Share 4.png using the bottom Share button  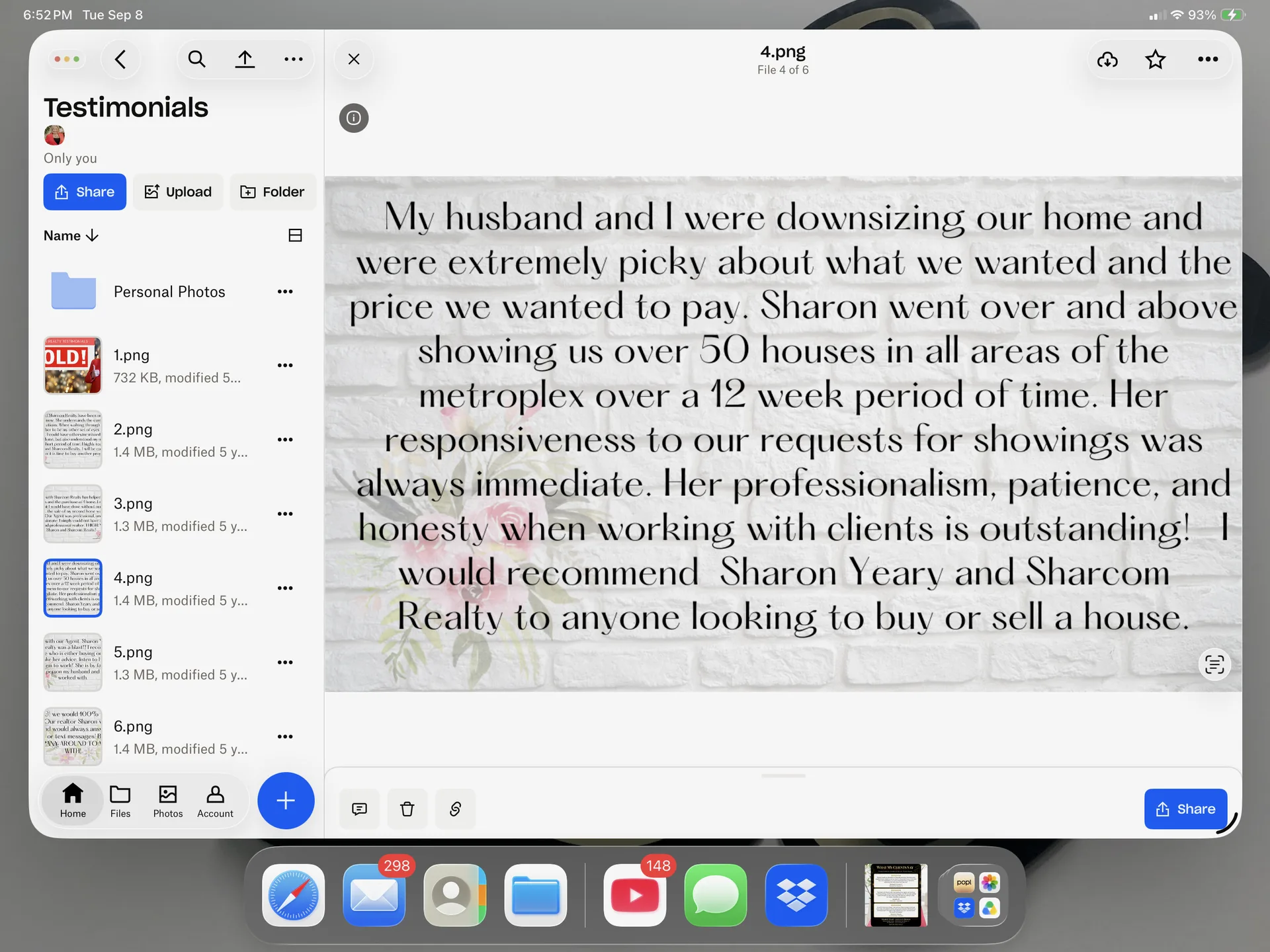pyautogui.click(x=1185, y=809)
